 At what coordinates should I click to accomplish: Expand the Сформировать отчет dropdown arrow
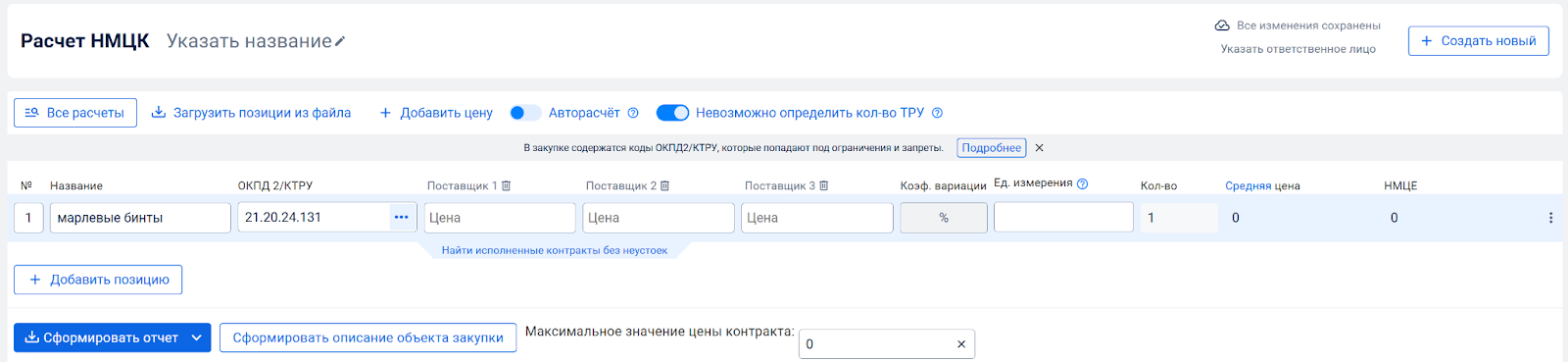197,337
